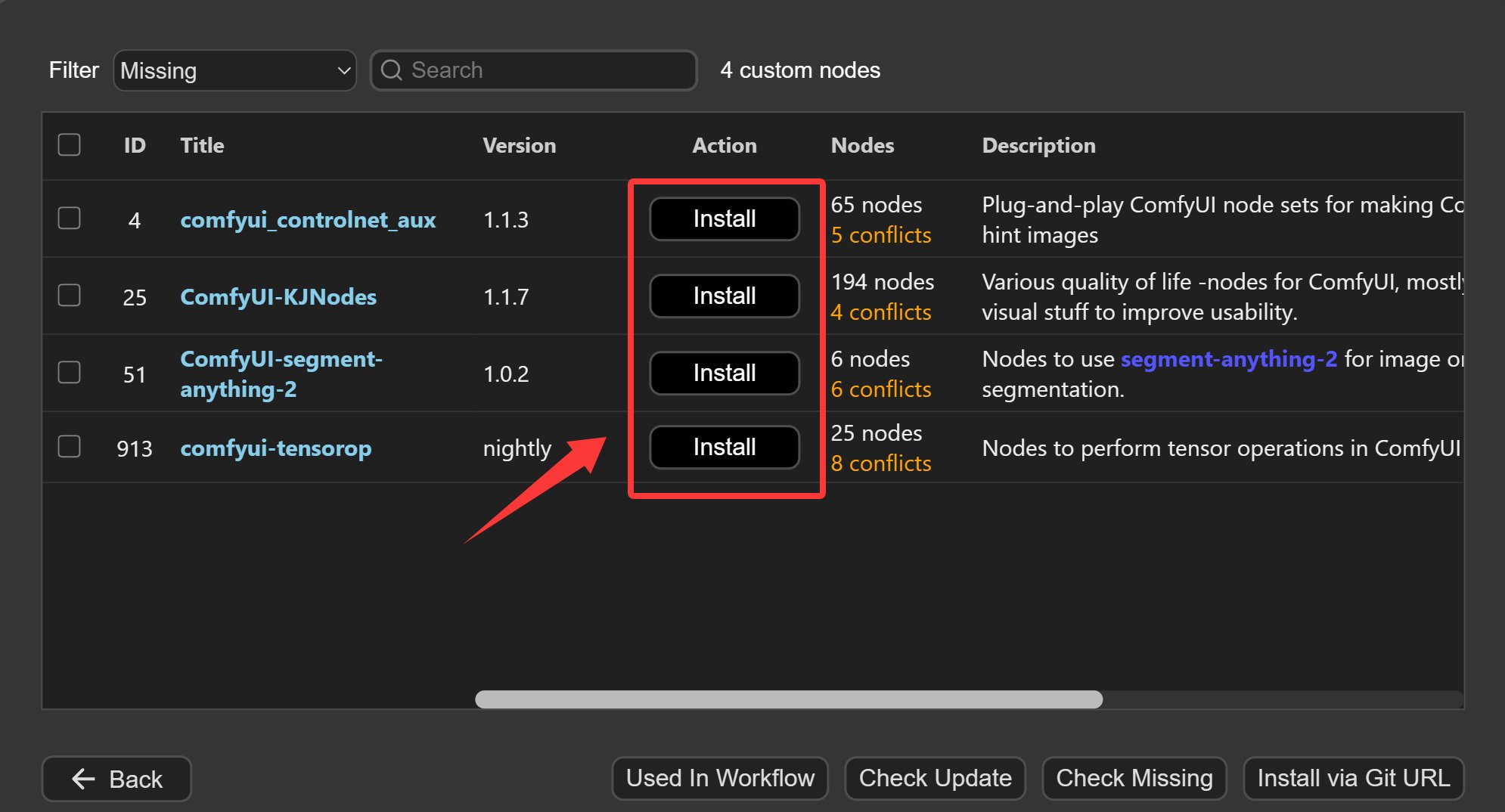Click the Check Missing button
The width and height of the screenshot is (1505, 812).
click(x=1134, y=778)
